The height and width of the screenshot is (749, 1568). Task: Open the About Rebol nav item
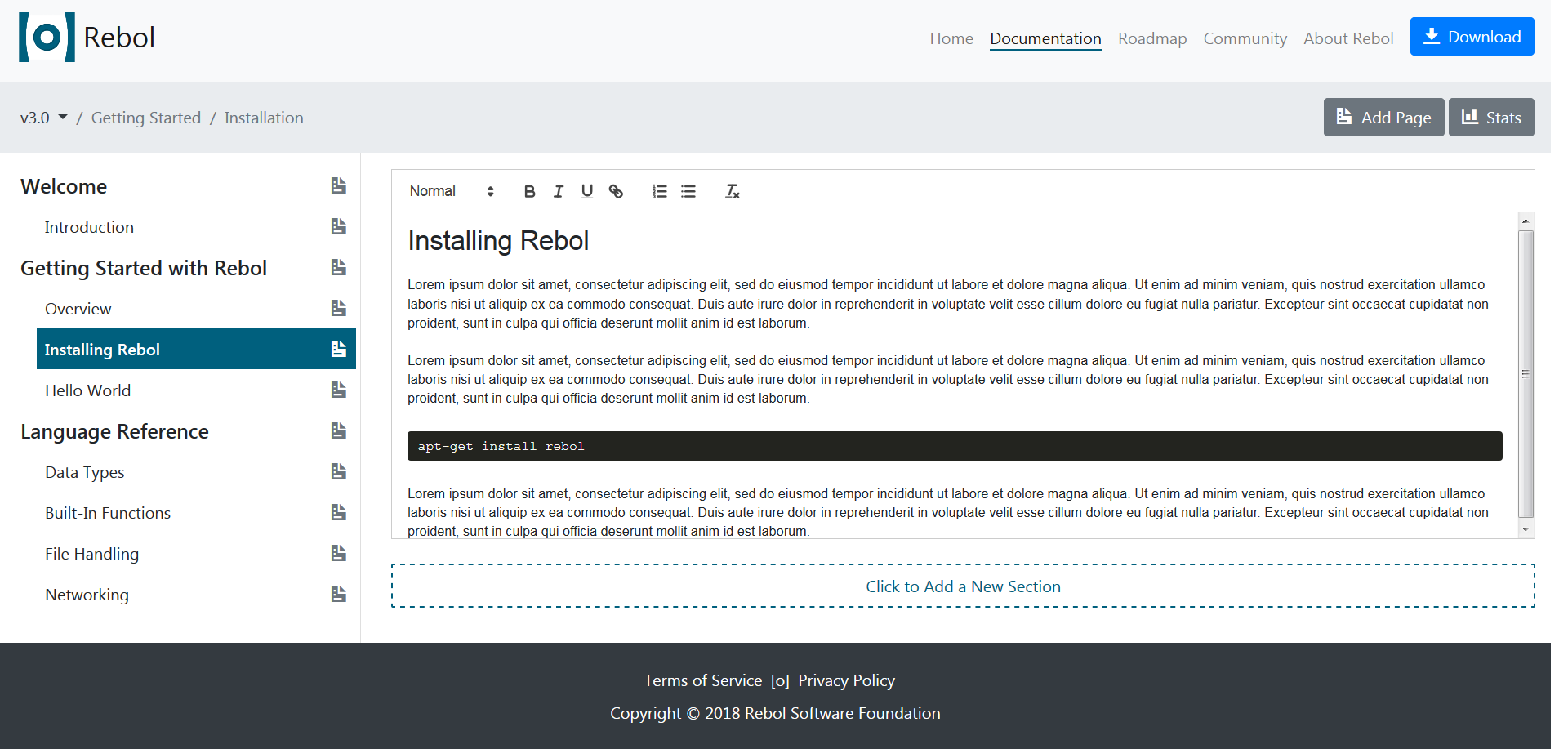tap(1348, 38)
